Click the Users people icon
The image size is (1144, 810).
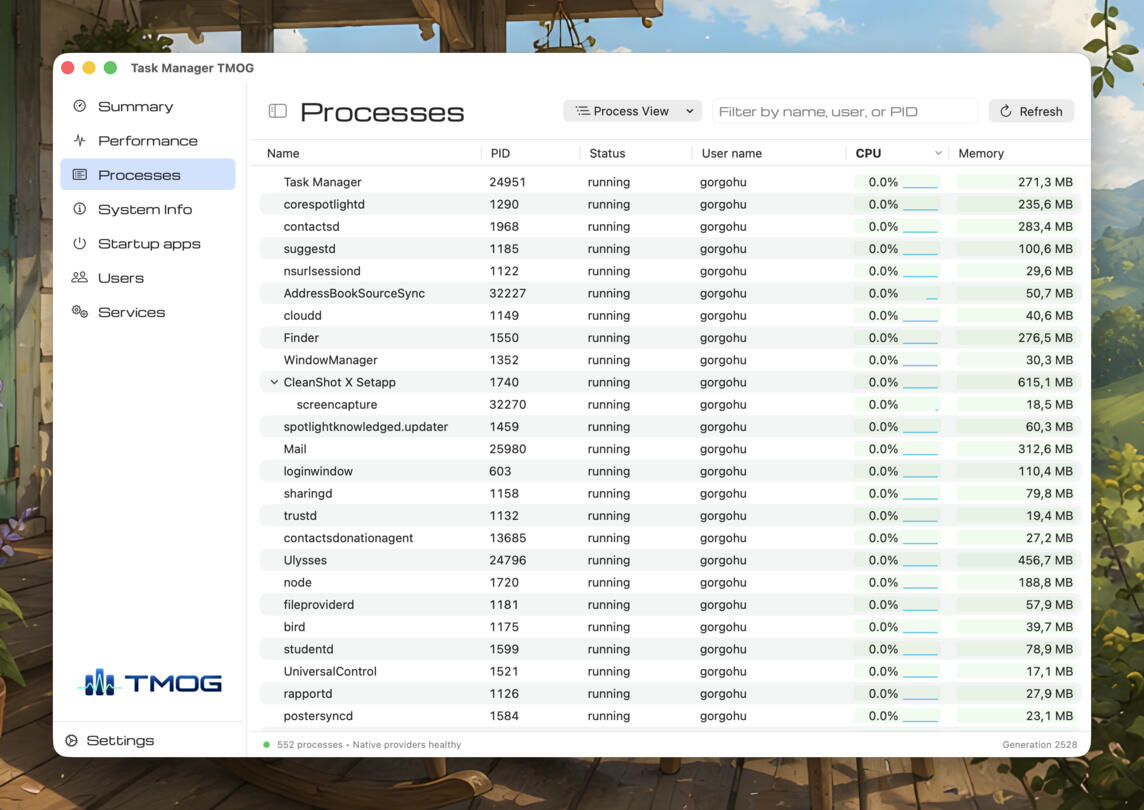point(80,277)
